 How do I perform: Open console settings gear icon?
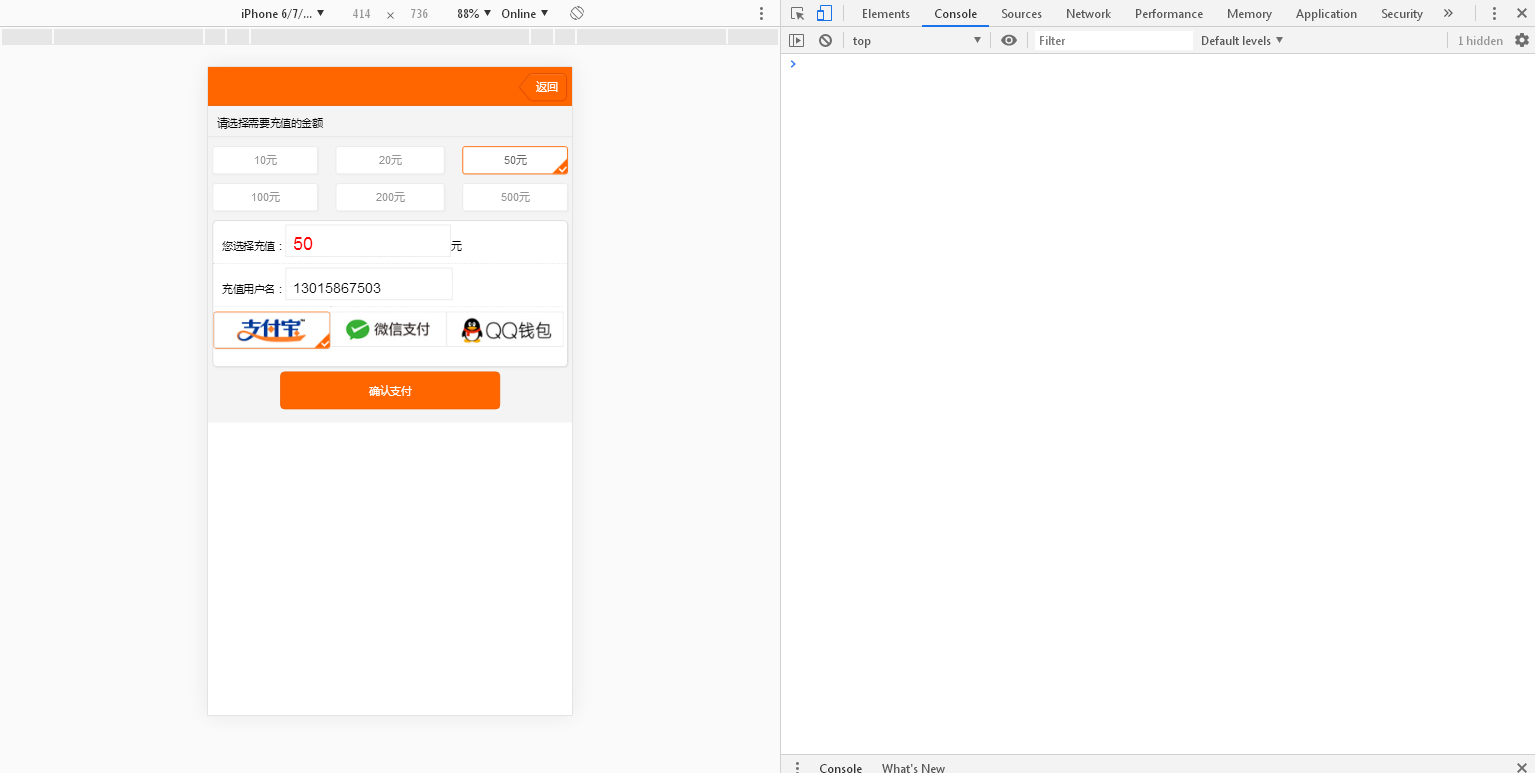click(1521, 41)
